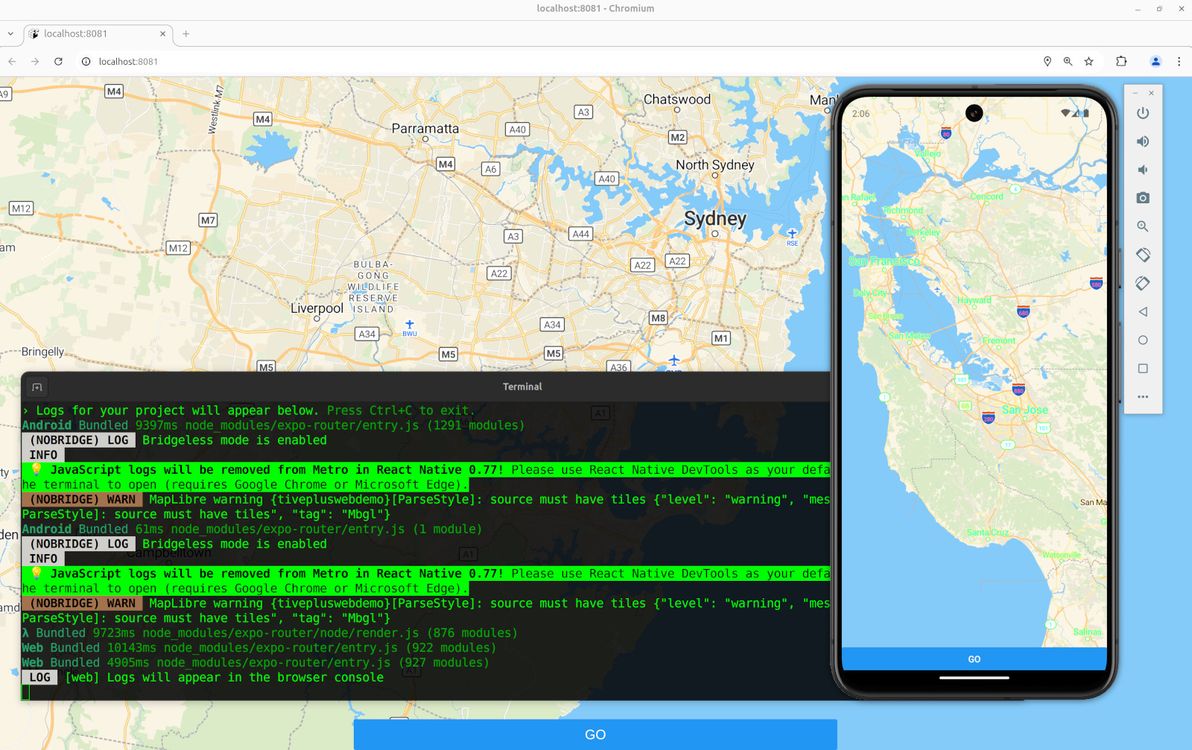Image resolution: width=1192 pixels, height=750 pixels.
Task: Tap the Concord label in emulator map
Action: coord(986,196)
